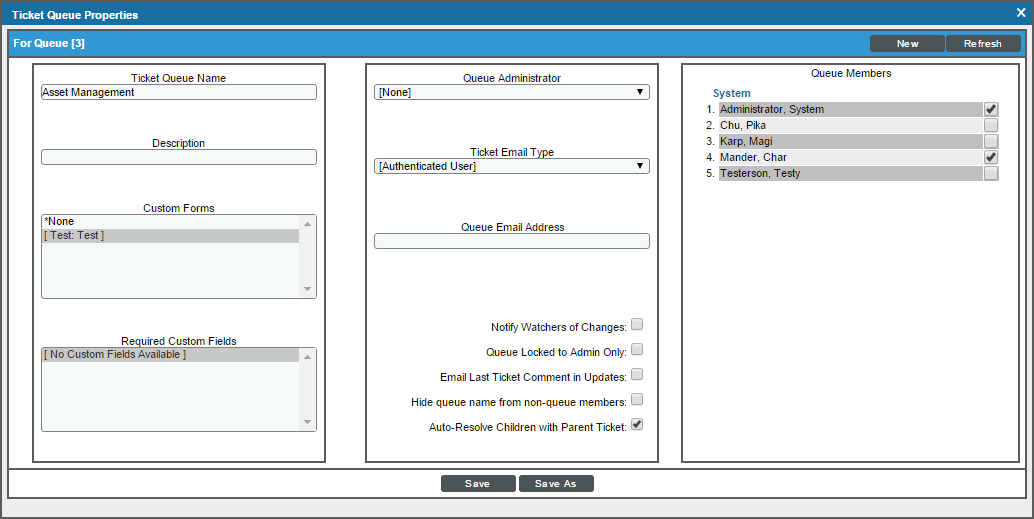Focus the Queue Email Address field

tap(511, 241)
